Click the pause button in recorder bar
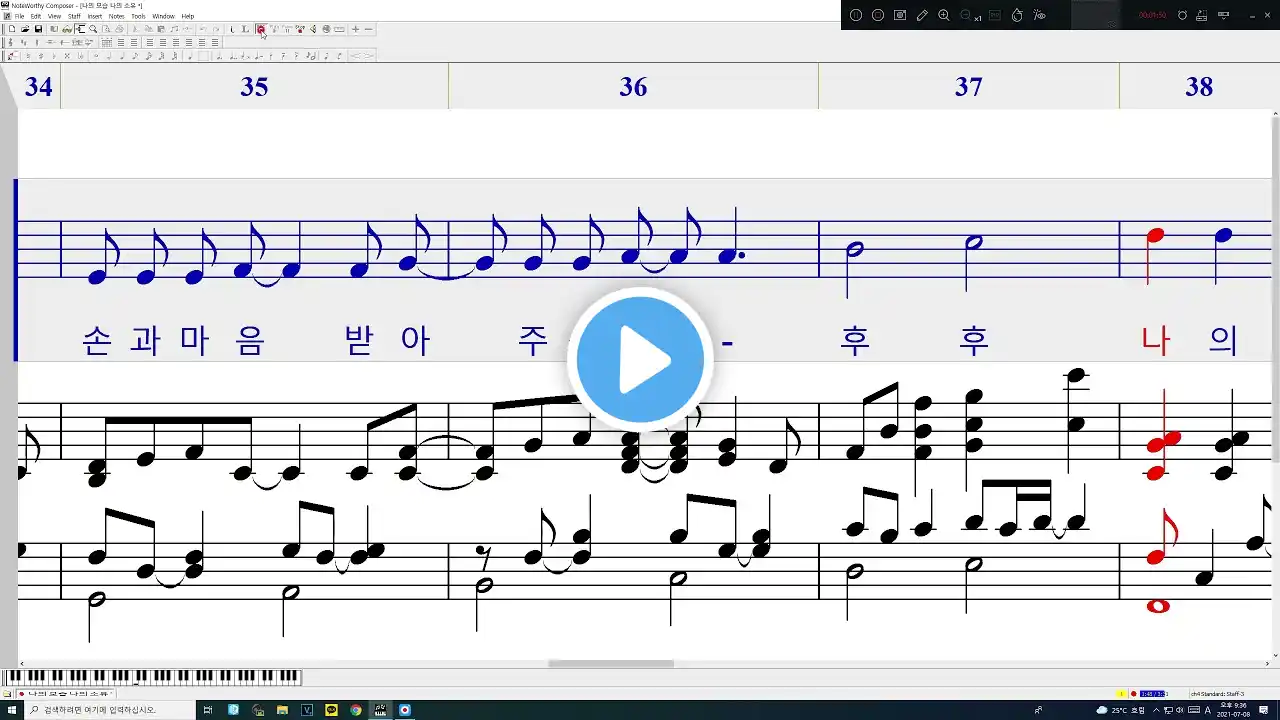Screen dimensions: 1280x720 coord(856,15)
